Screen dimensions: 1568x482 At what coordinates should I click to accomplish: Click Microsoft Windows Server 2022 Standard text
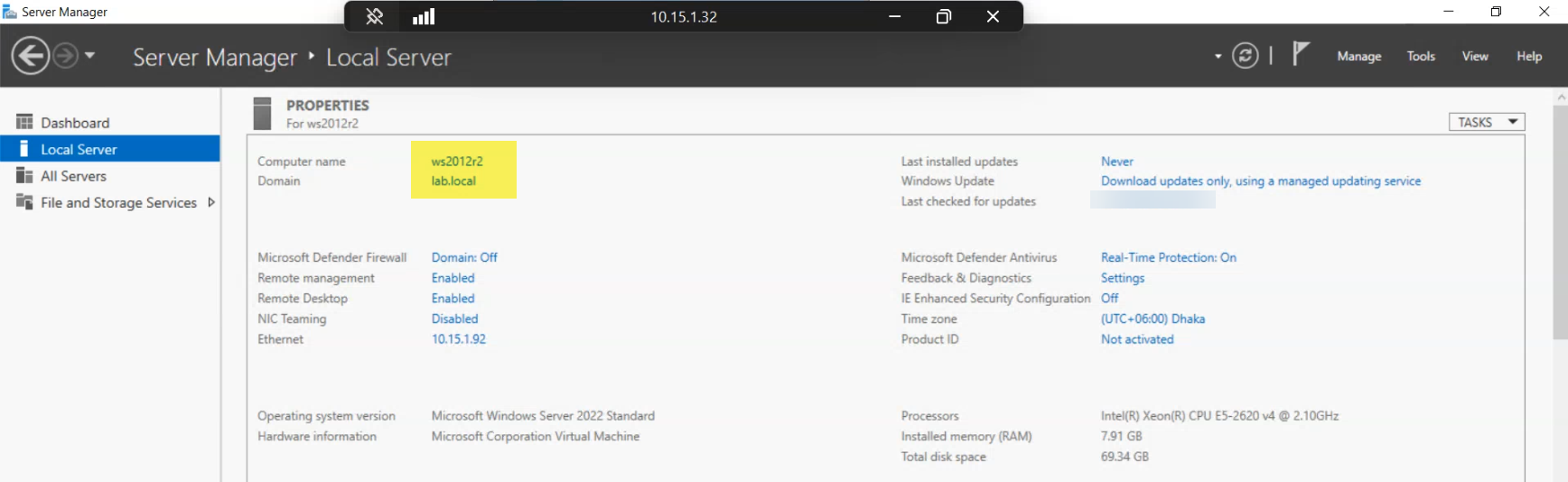543,416
